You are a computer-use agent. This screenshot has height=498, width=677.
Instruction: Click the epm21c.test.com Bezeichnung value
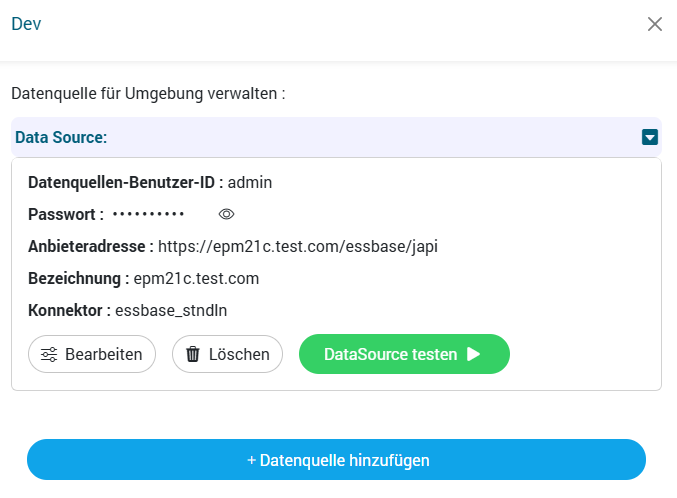coord(196,278)
